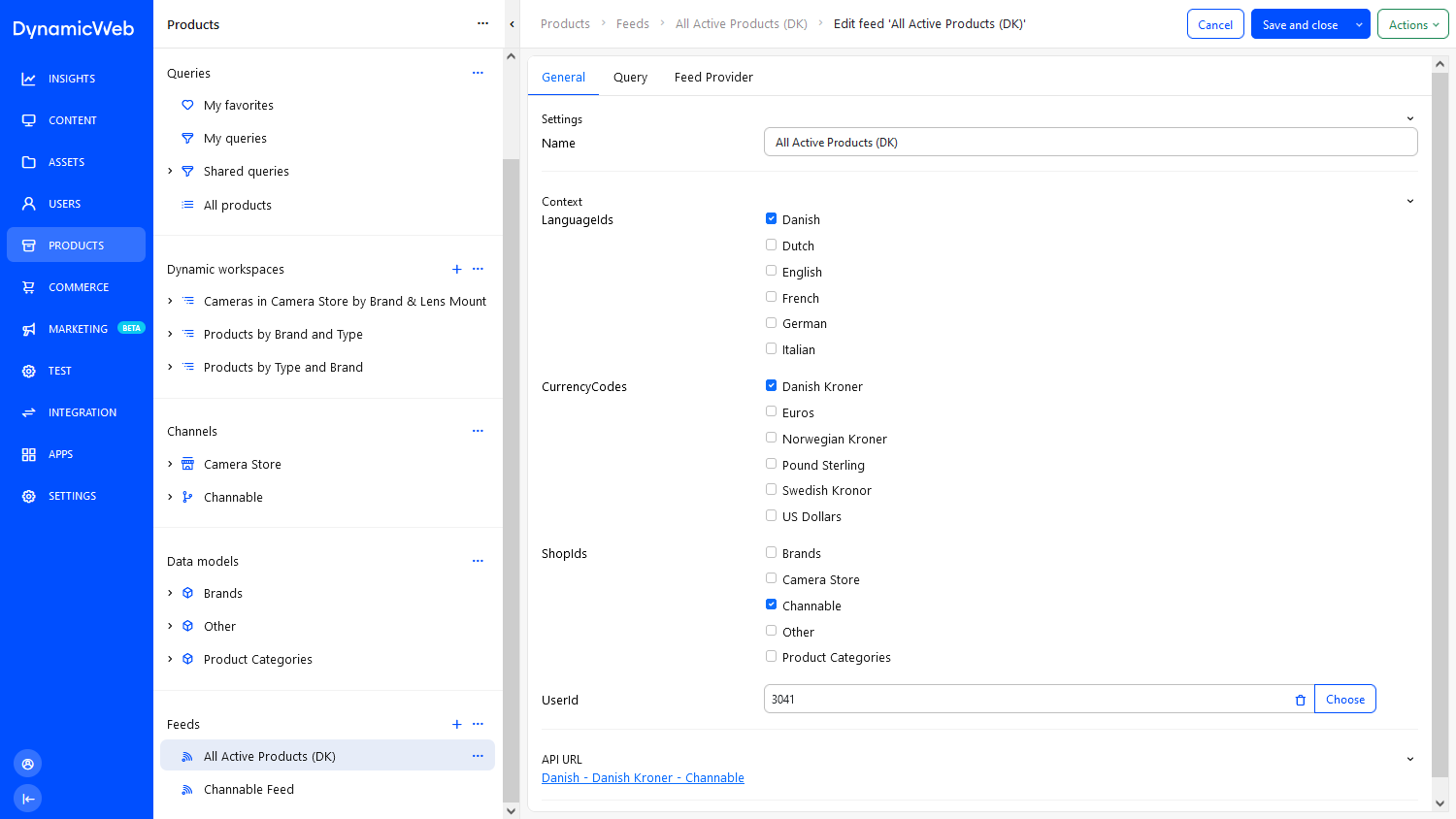Open My favorites heart icon

coord(187,105)
